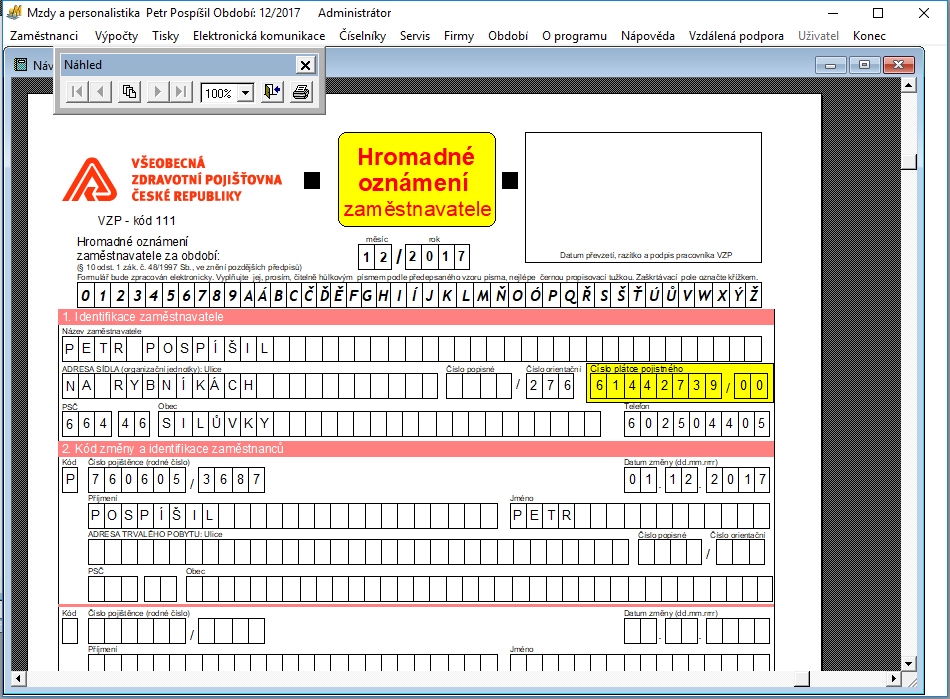
Task: Click the yellow Hromadné oznámení zaměstnavatele title
Action: pyautogui.click(x=417, y=180)
